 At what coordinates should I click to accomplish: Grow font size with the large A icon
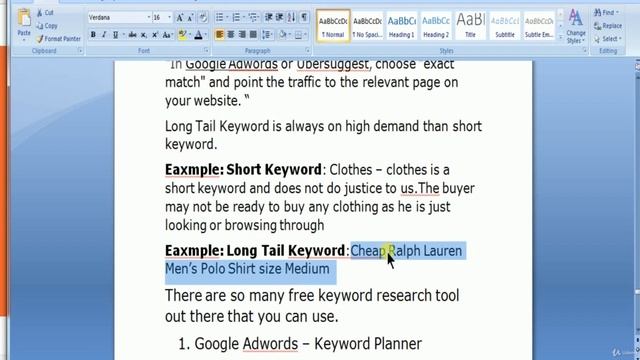pos(180,18)
